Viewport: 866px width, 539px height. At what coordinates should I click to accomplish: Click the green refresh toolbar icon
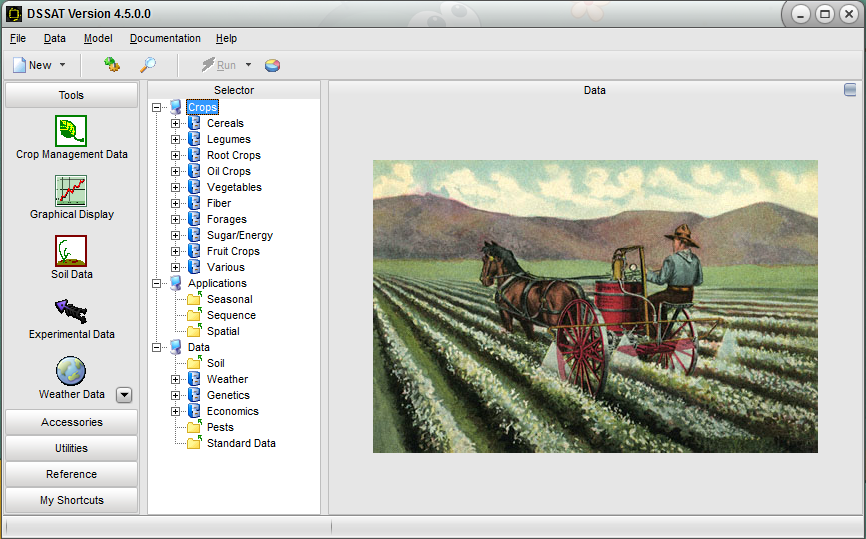point(112,65)
